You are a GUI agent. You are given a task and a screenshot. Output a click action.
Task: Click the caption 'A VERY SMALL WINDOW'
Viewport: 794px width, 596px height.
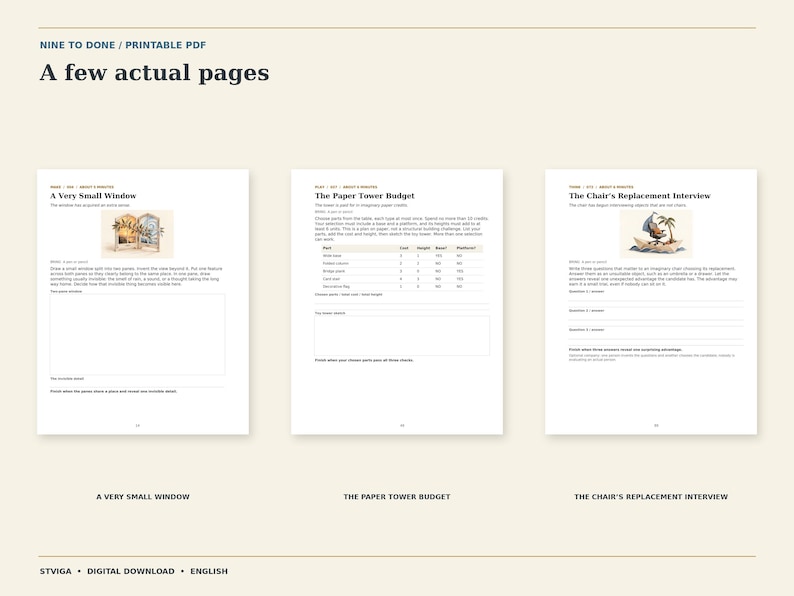point(143,497)
